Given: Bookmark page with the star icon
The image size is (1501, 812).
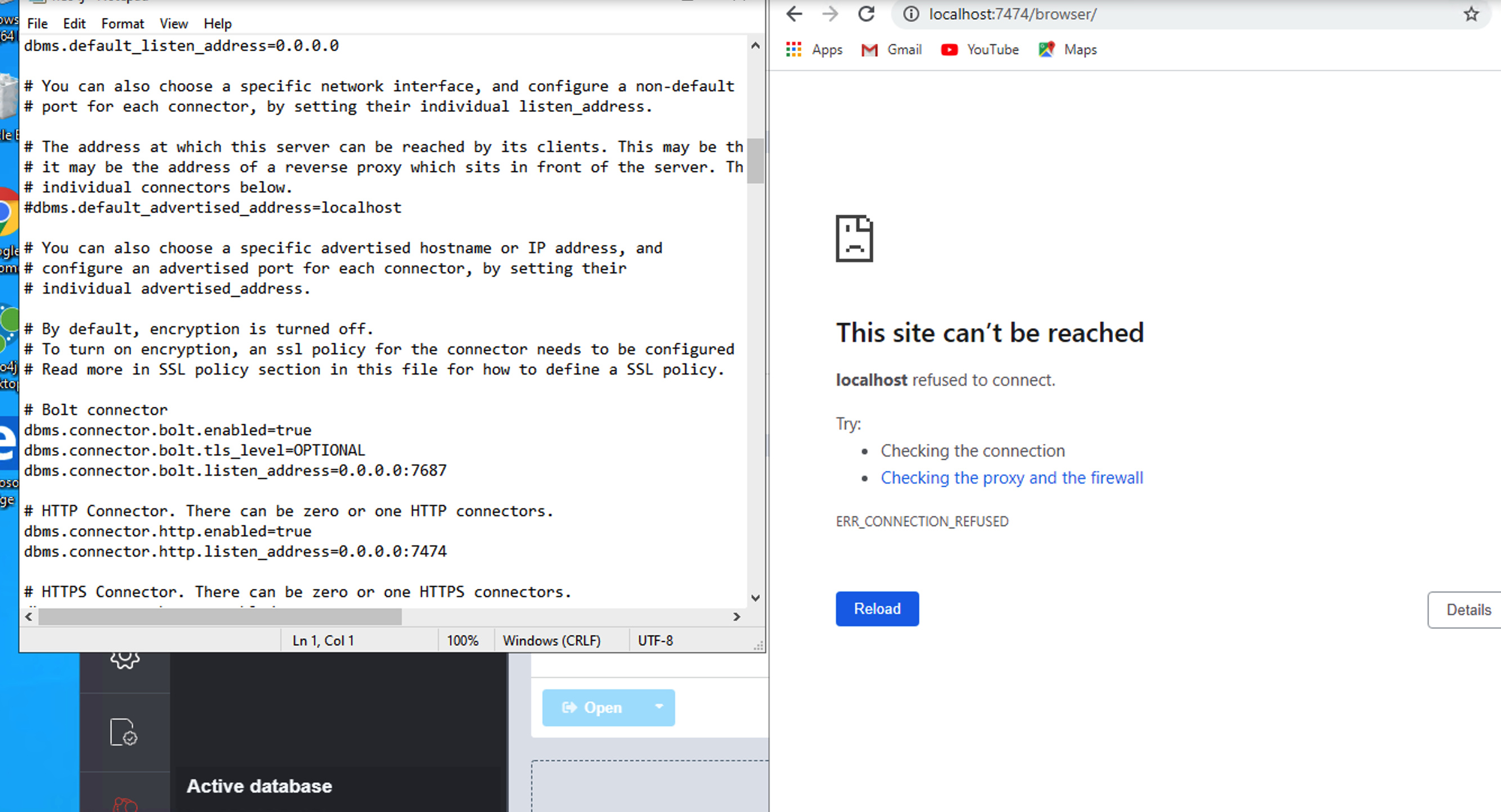Looking at the screenshot, I should (x=1471, y=14).
